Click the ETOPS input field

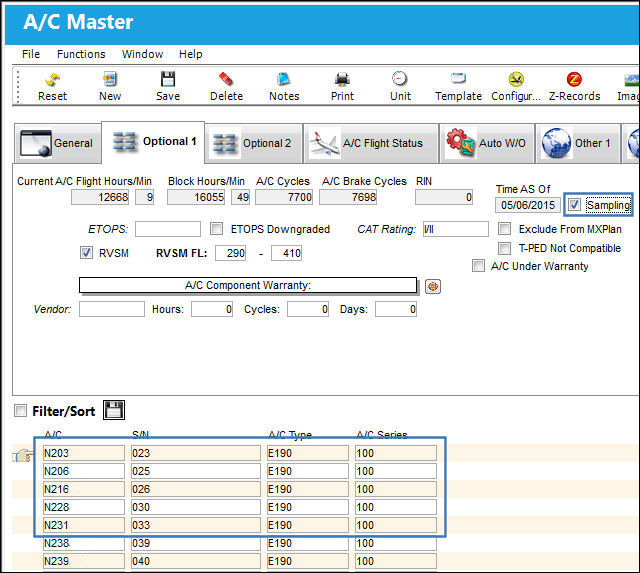pyautogui.click(x=168, y=229)
